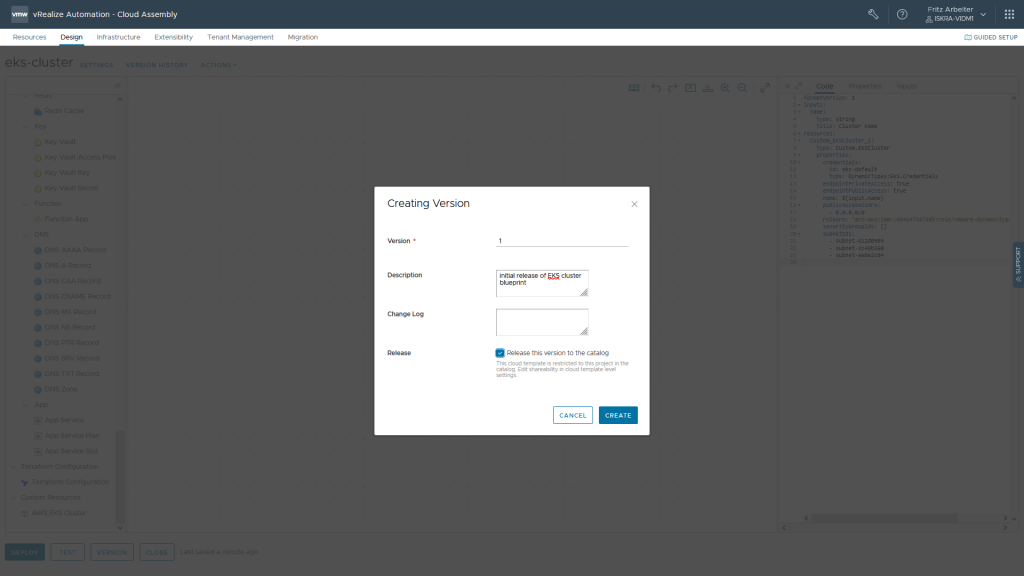Open the Version History link
1024x576 pixels.
[157, 65]
